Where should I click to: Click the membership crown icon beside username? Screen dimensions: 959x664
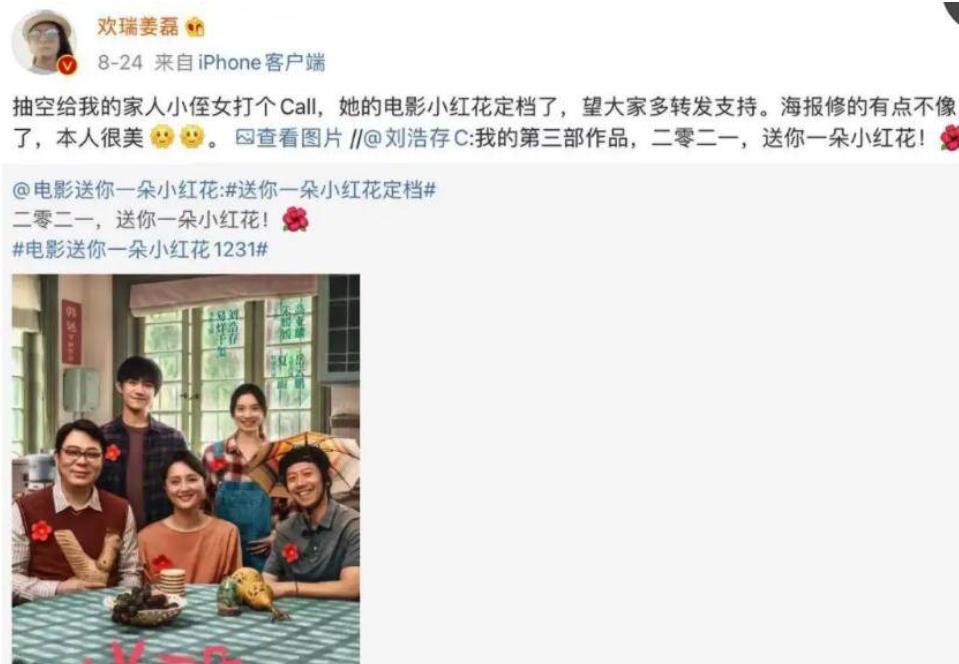click(195, 27)
